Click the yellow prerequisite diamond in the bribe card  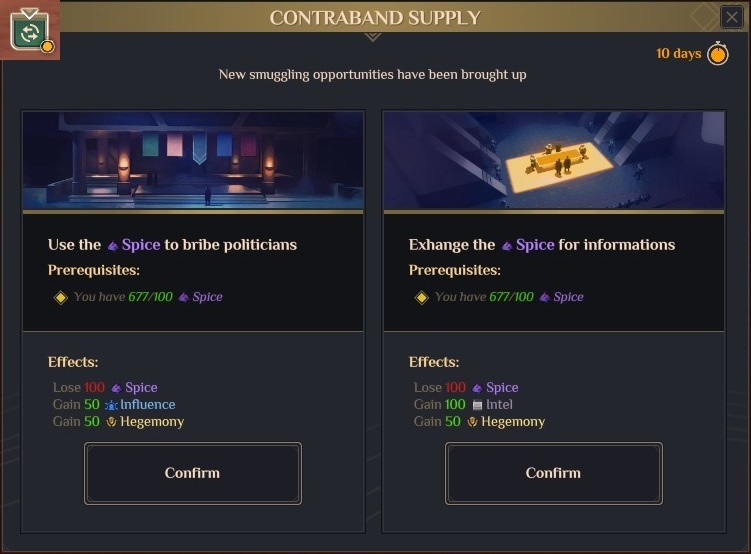pos(60,297)
